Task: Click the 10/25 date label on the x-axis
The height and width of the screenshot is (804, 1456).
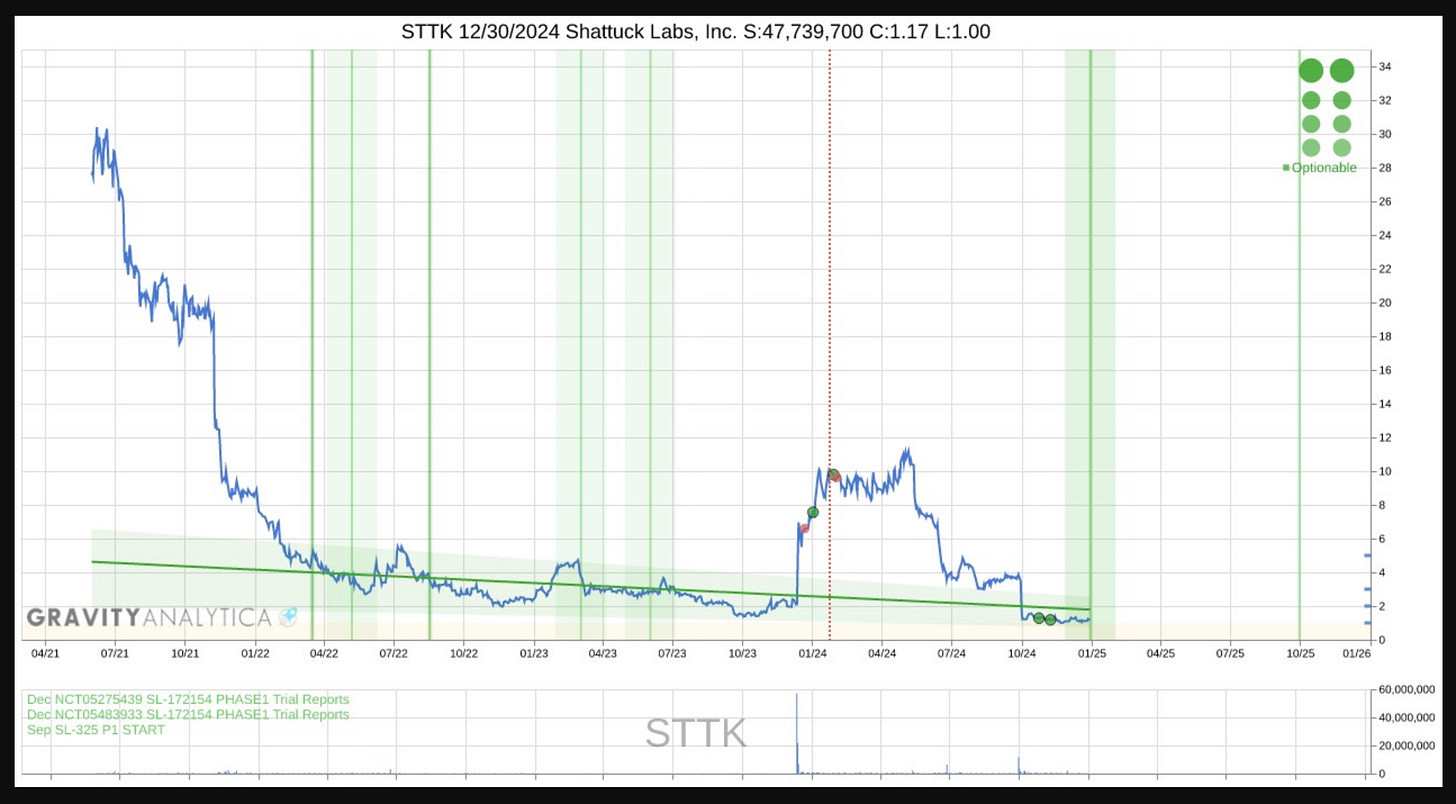Action: pos(1300,653)
